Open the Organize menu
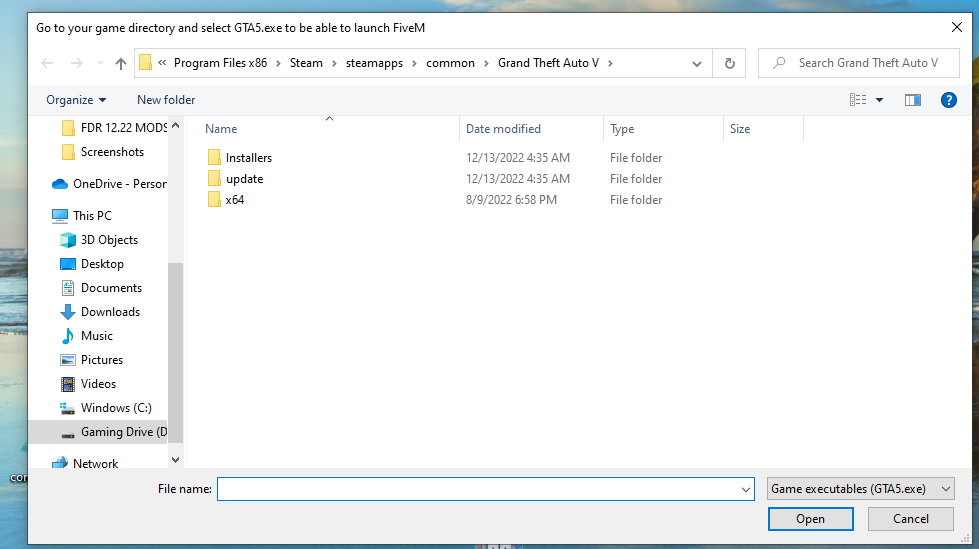 tap(76, 100)
